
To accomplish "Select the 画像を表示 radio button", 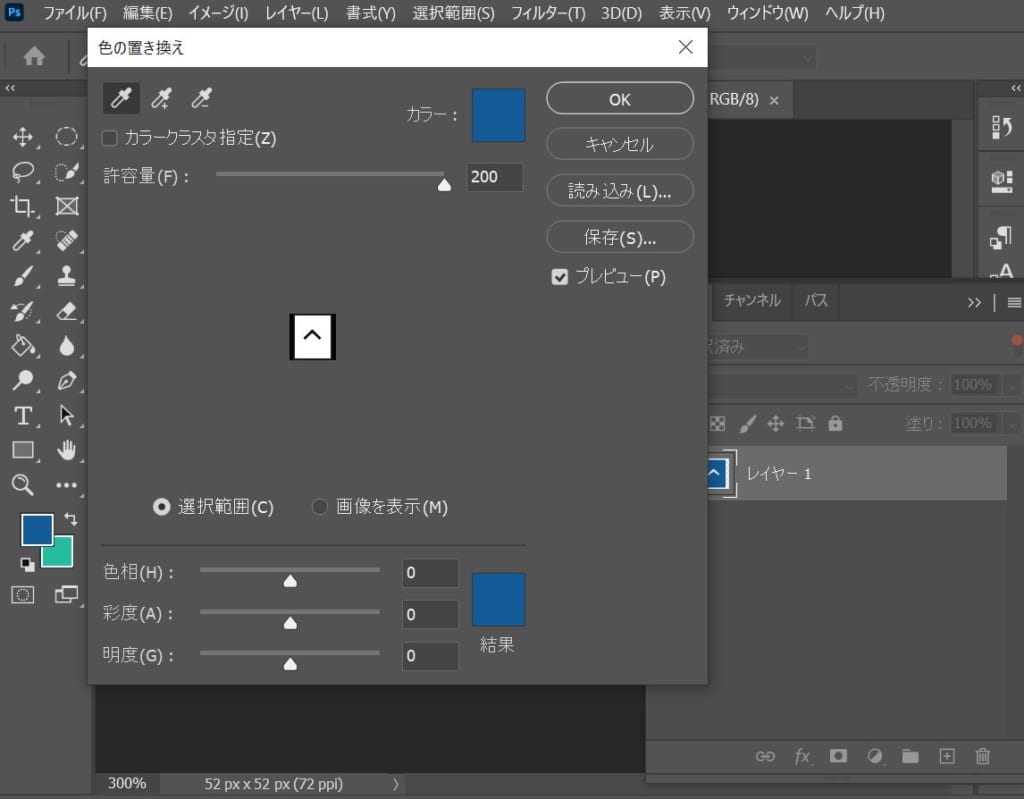I will pos(320,507).
